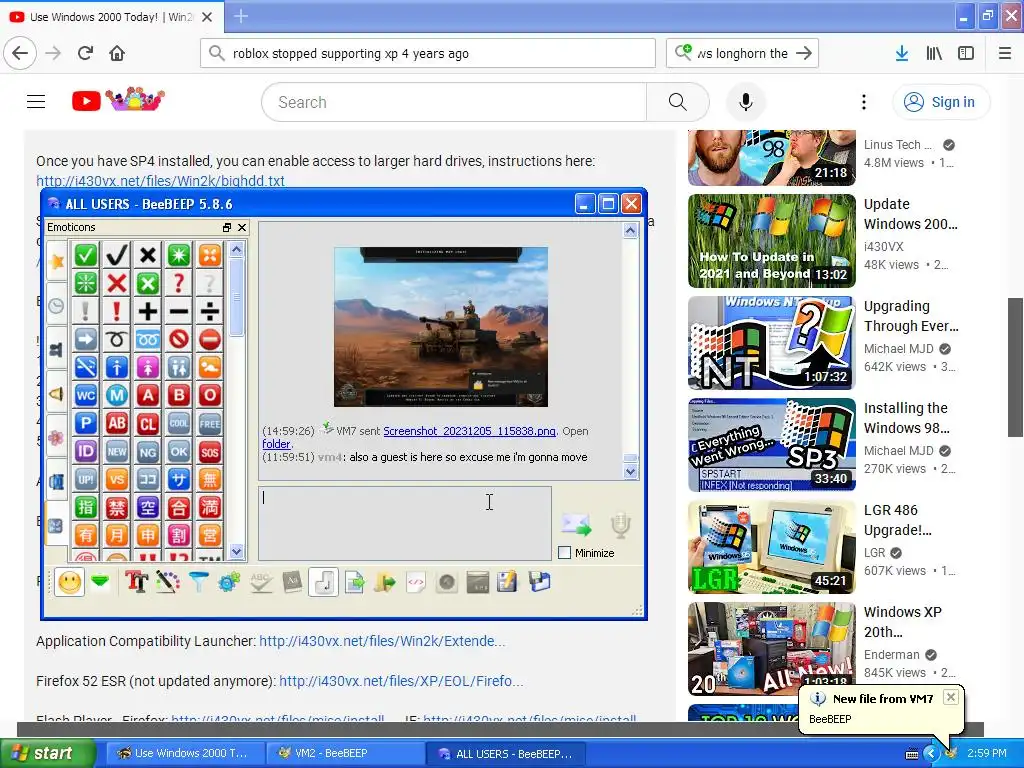The height and width of the screenshot is (768, 1024).
Task: Click the microphone voice message icon in BeeBEEP
Action: 620,525
